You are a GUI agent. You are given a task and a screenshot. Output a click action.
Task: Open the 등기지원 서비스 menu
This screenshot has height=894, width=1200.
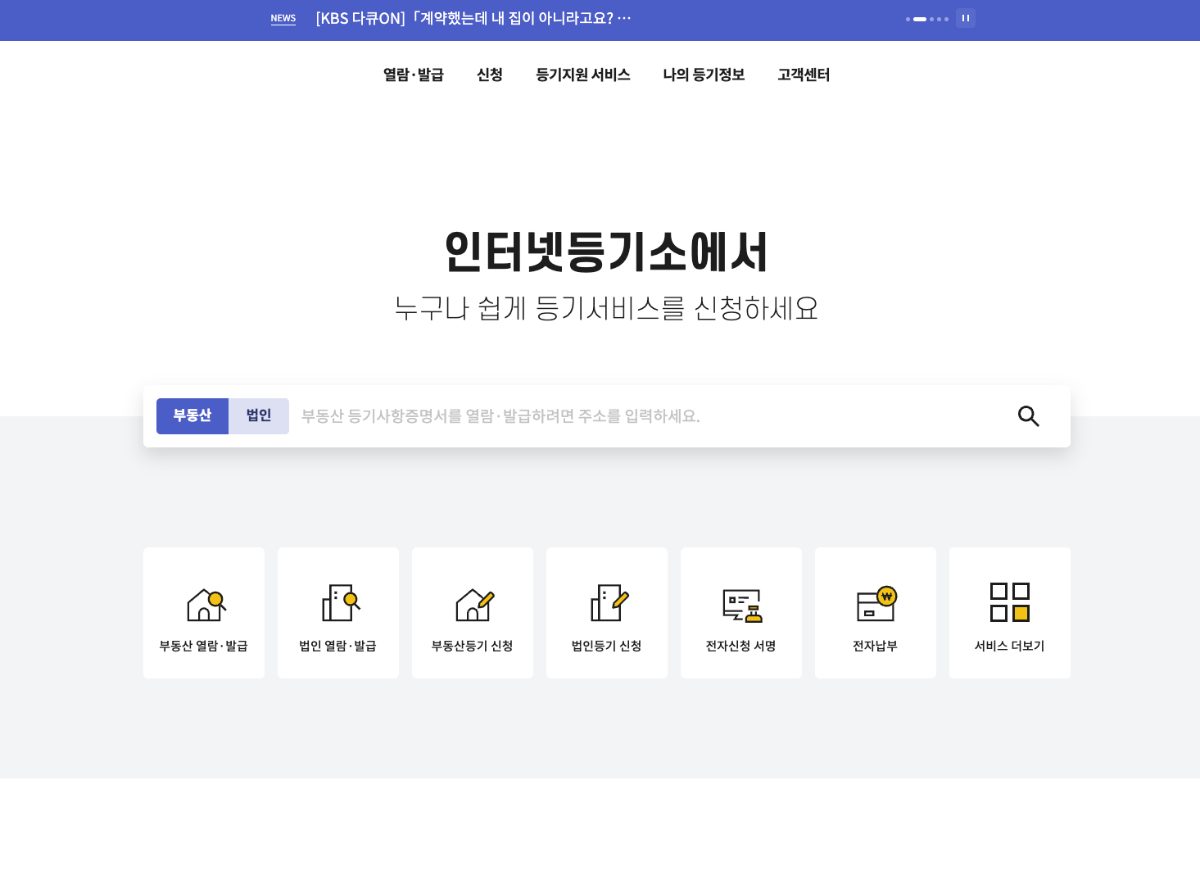pyautogui.click(x=583, y=75)
